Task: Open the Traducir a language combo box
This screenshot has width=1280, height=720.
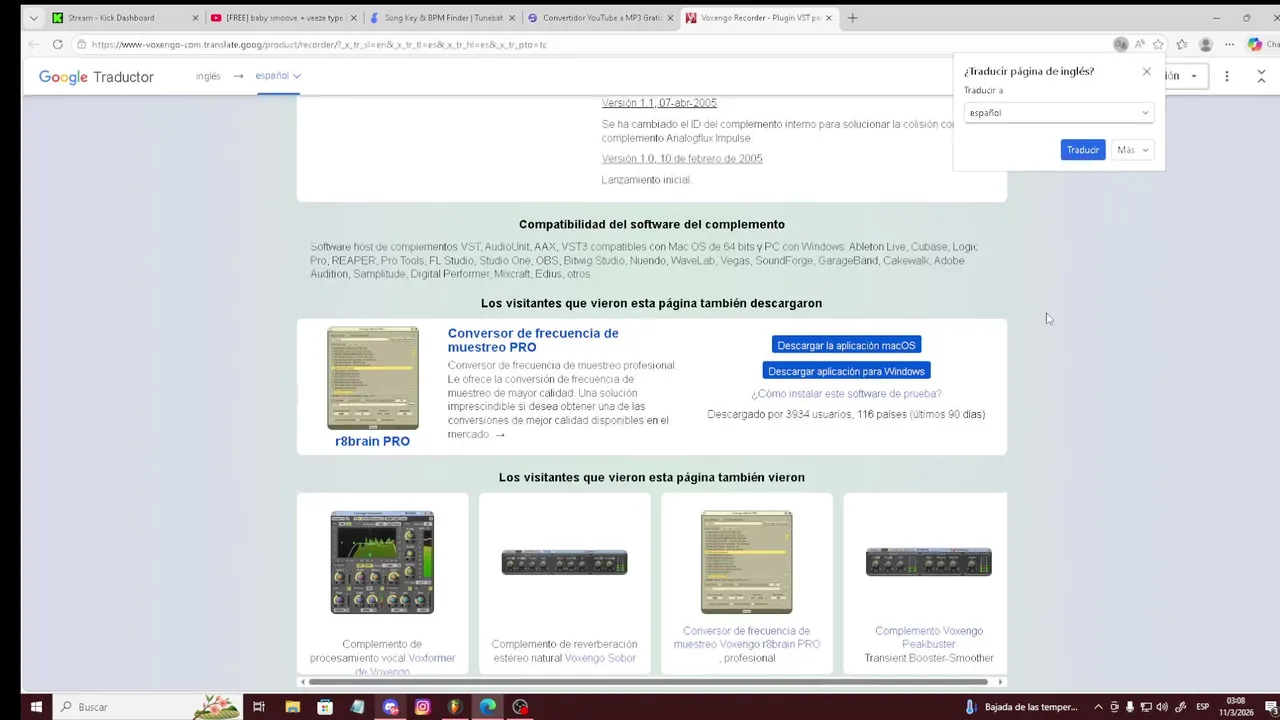Action: coord(1059,113)
